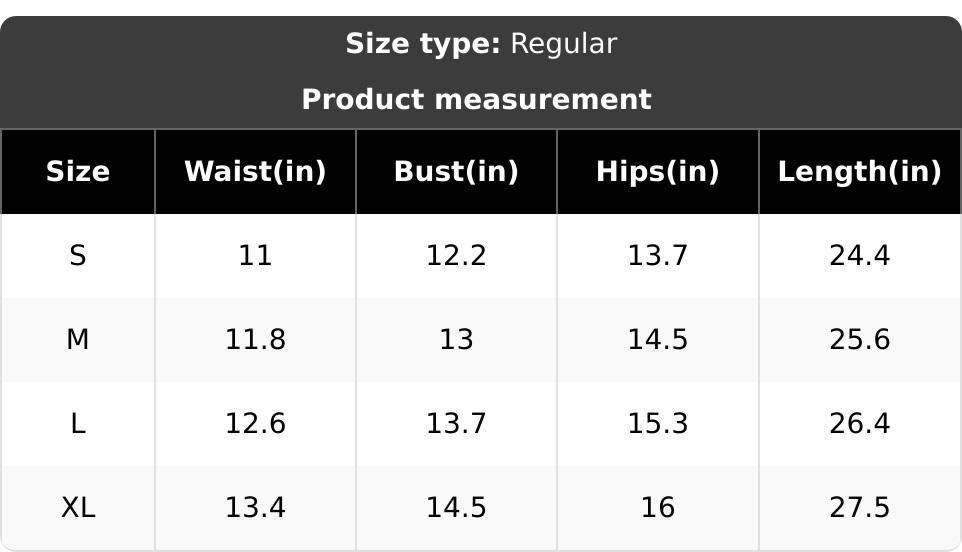Click the Product measurement title

(476, 100)
